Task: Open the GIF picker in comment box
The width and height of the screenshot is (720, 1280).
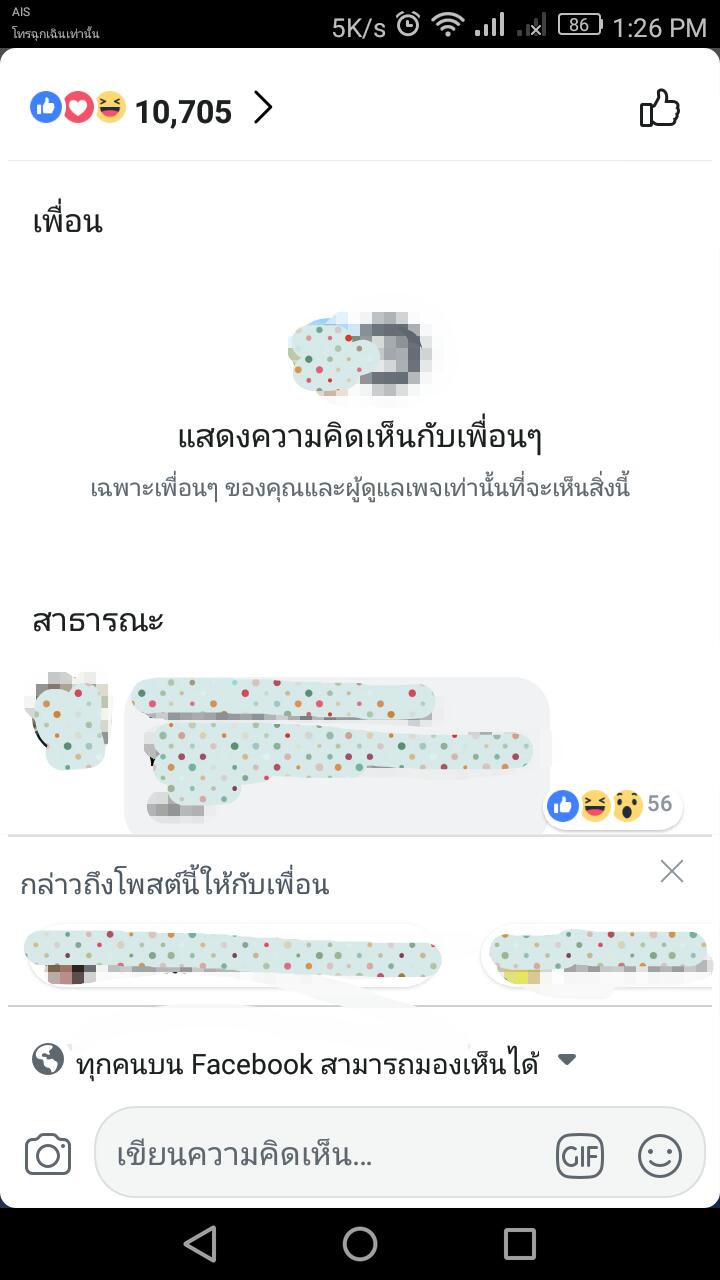Action: coord(580,1157)
